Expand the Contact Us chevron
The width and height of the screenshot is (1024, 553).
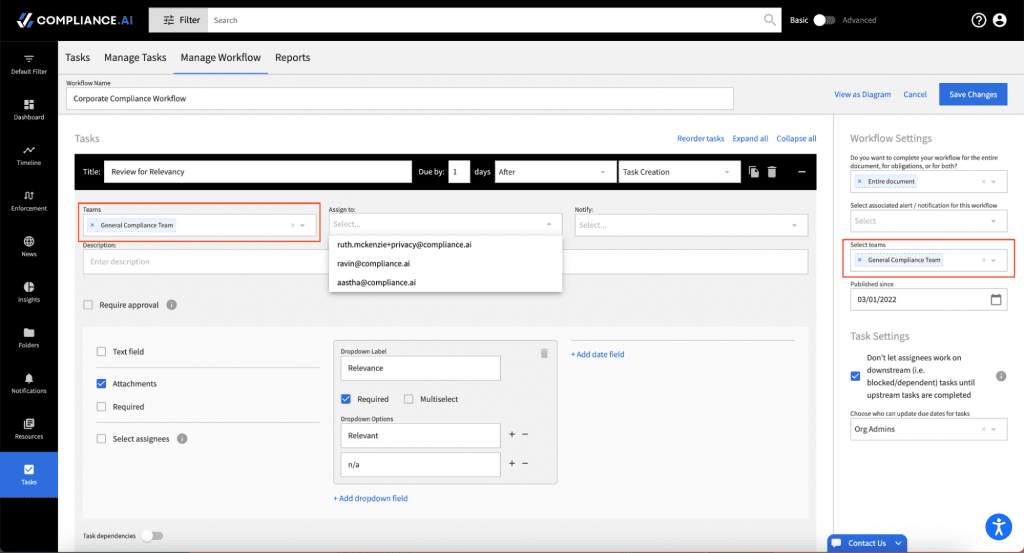point(899,543)
